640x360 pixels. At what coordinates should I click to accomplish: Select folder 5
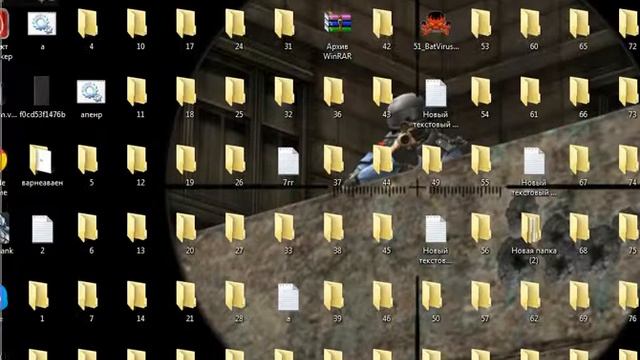tap(88, 160)
